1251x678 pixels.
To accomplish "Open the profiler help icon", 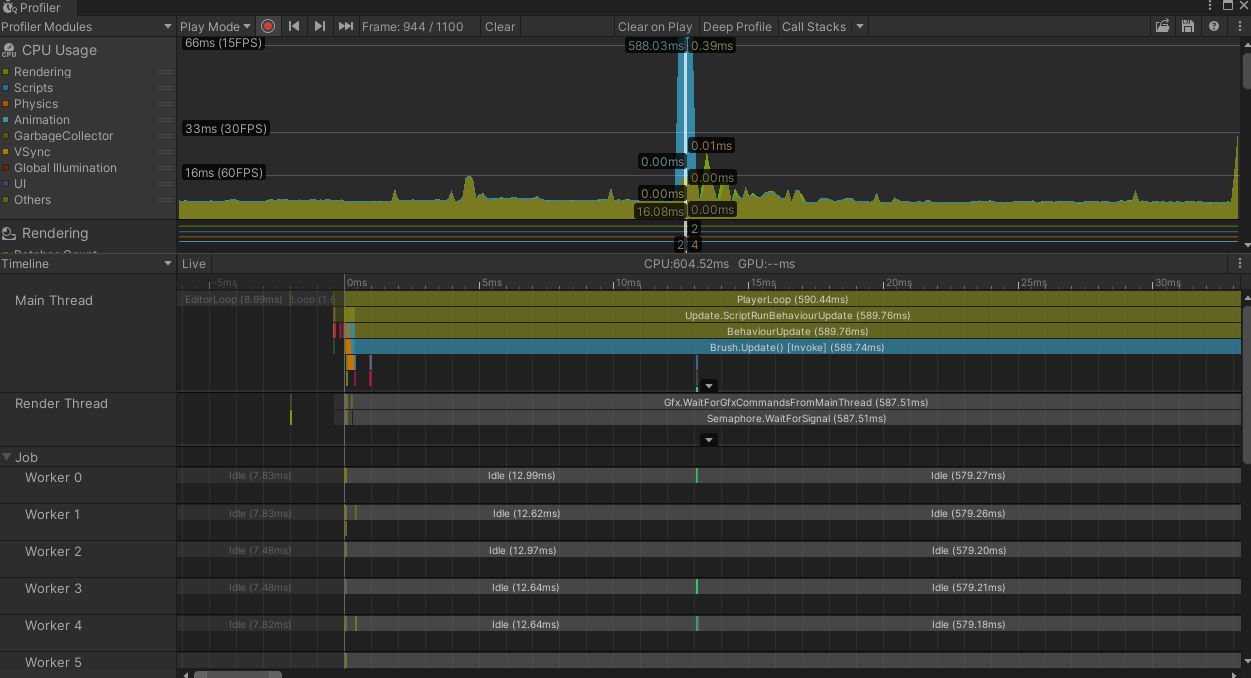I will point(1214,27).
